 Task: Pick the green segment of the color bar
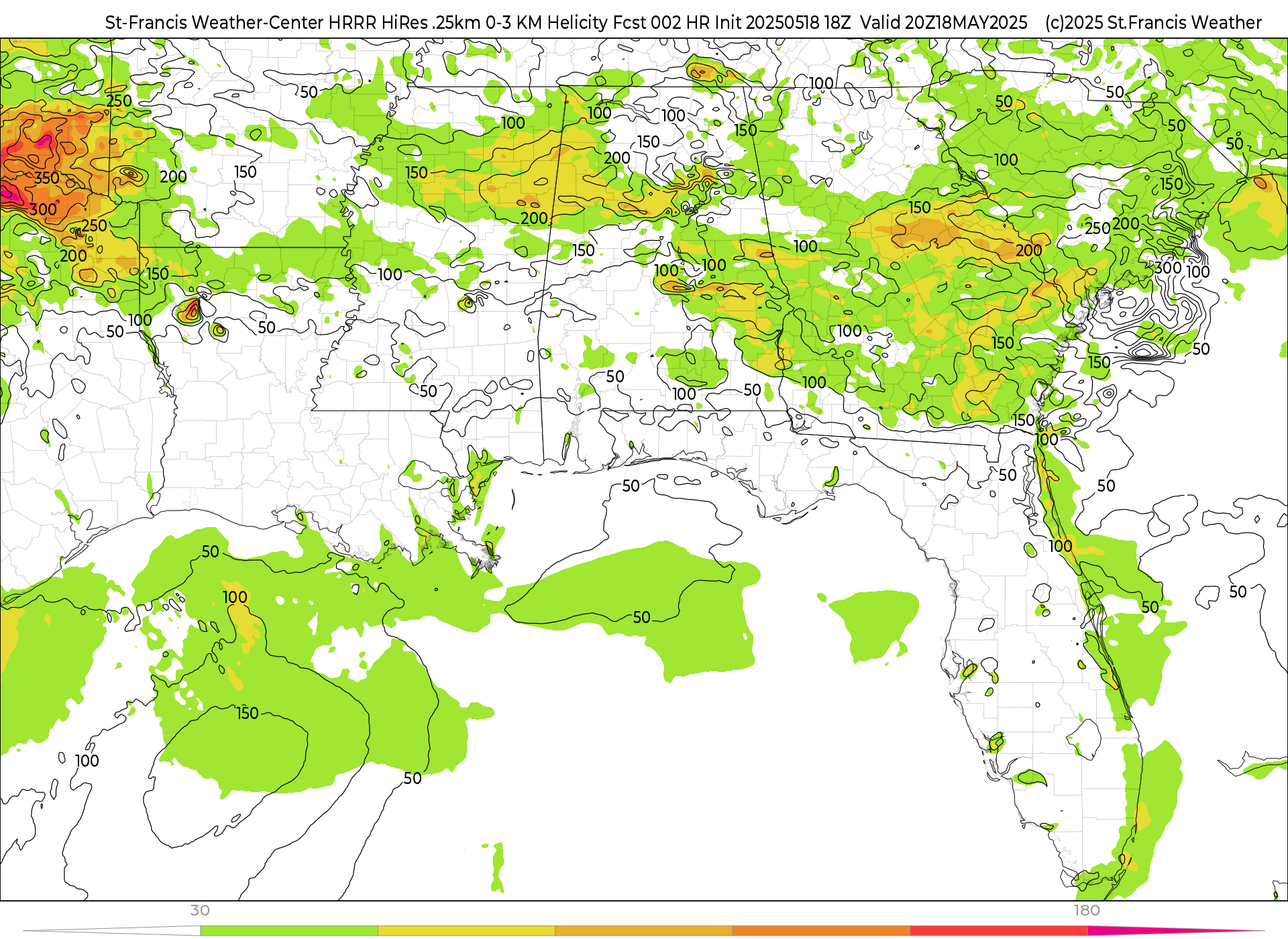(x=289, y=931)
